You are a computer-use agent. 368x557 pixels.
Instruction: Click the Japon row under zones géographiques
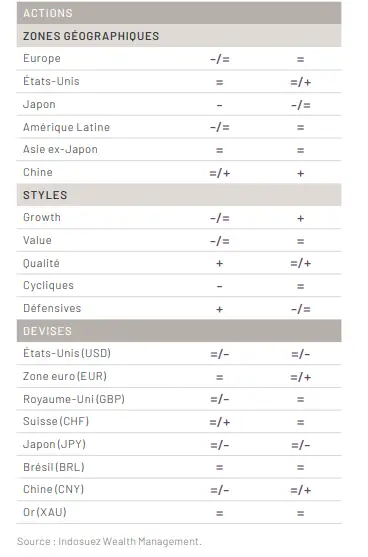(179, 104)
